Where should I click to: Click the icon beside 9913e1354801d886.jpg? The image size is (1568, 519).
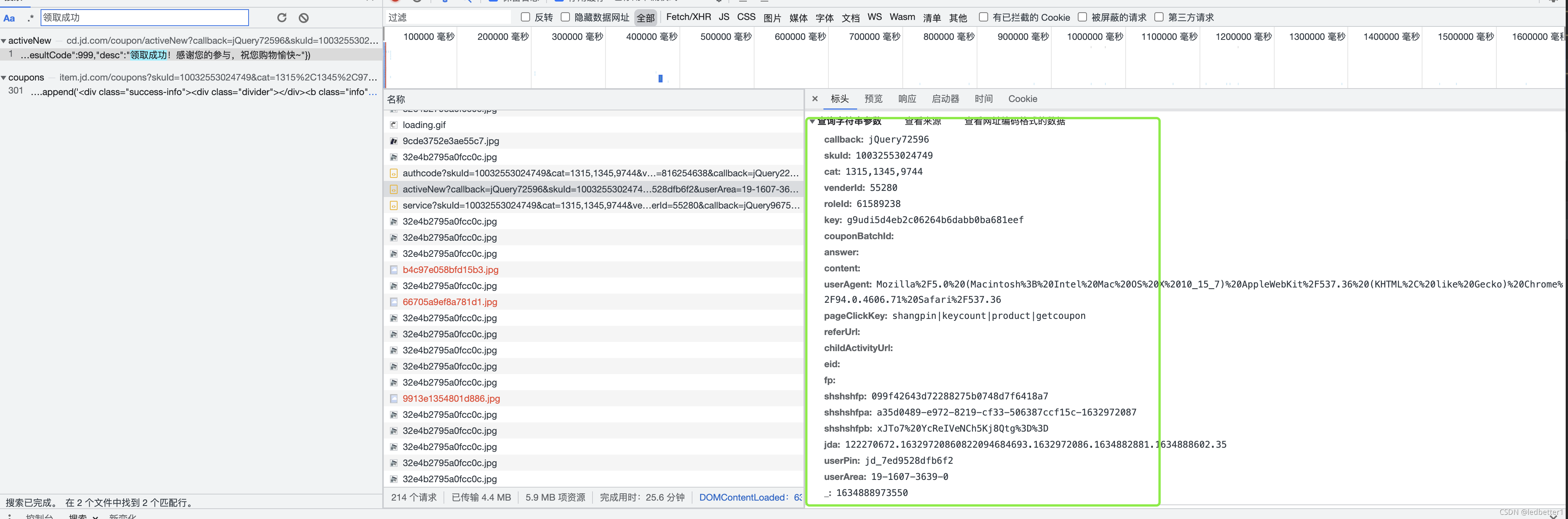(394, 398)
